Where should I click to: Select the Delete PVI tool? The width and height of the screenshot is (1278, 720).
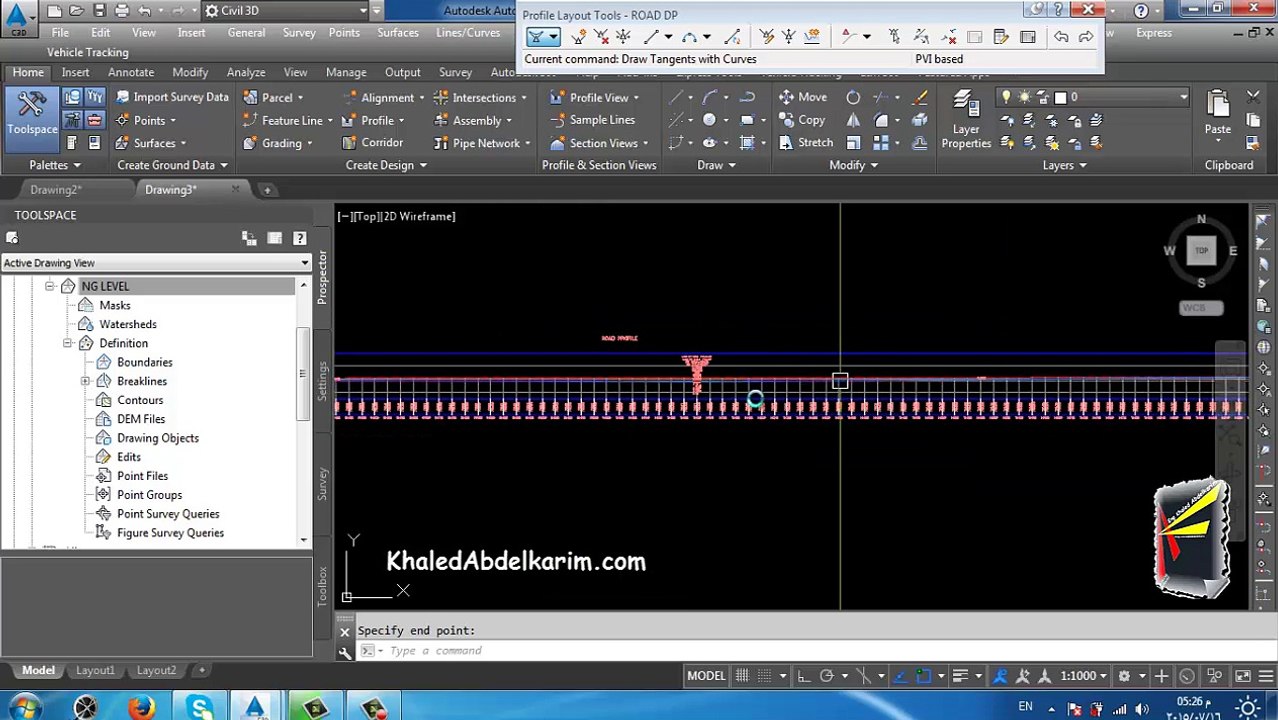(601, 37)
